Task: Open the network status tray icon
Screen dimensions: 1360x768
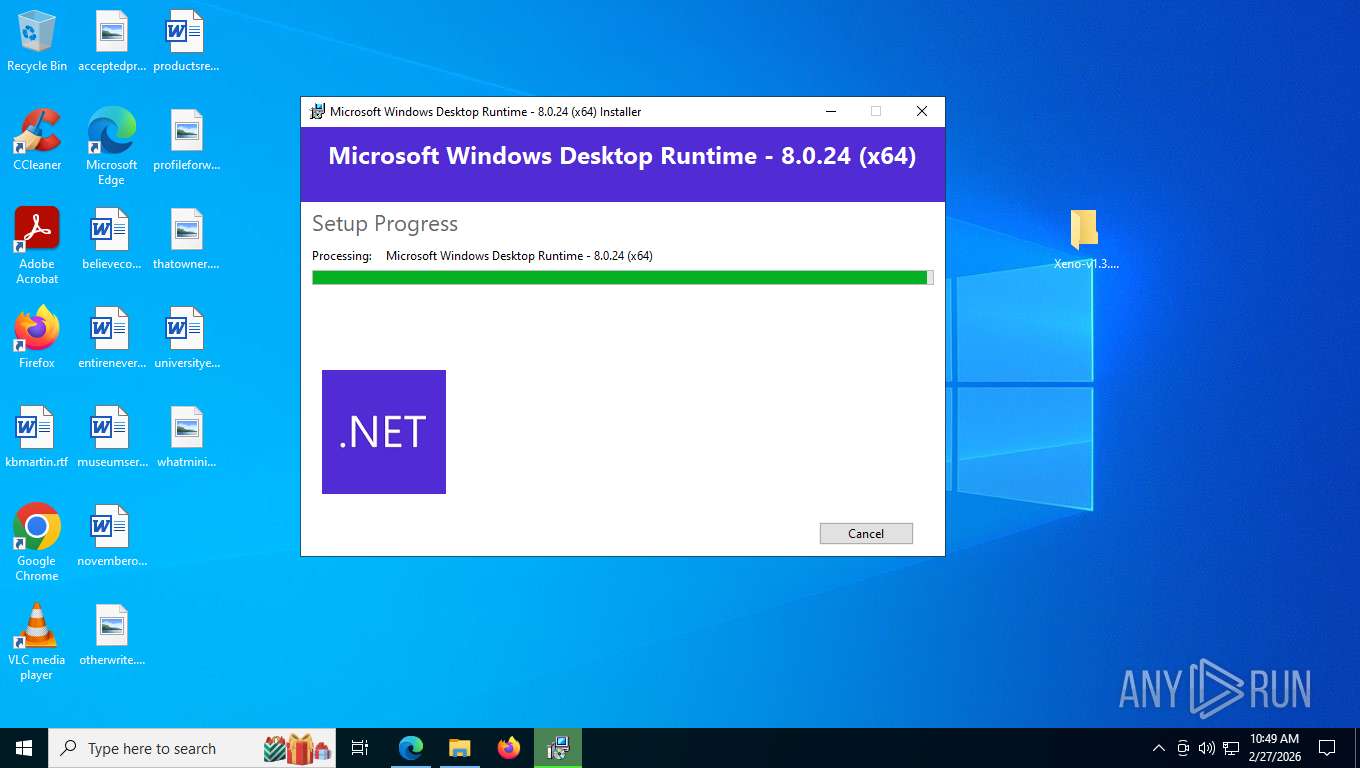Action: 1230,748
